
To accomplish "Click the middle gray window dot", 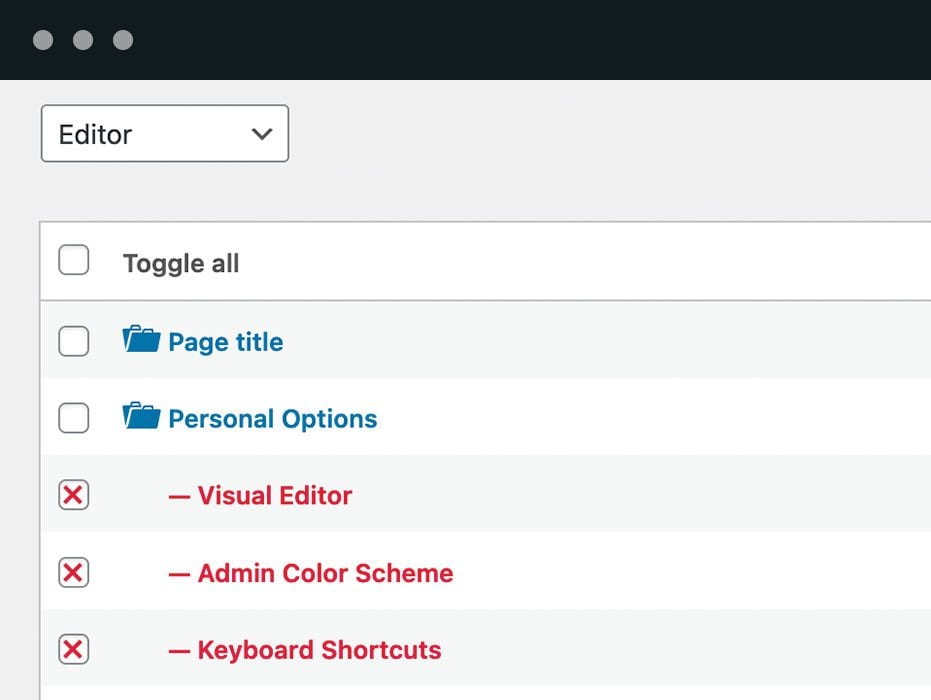I will click(83, 40).
